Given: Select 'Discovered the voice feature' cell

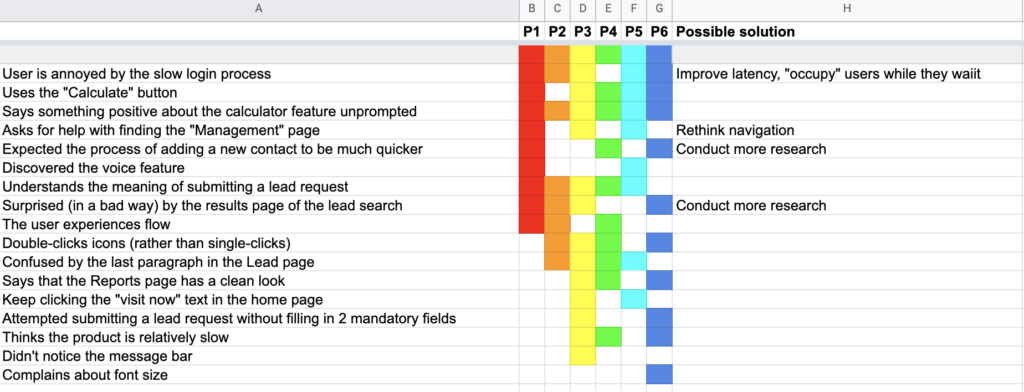Looking at the screenshot, I should tap(259, 168).
